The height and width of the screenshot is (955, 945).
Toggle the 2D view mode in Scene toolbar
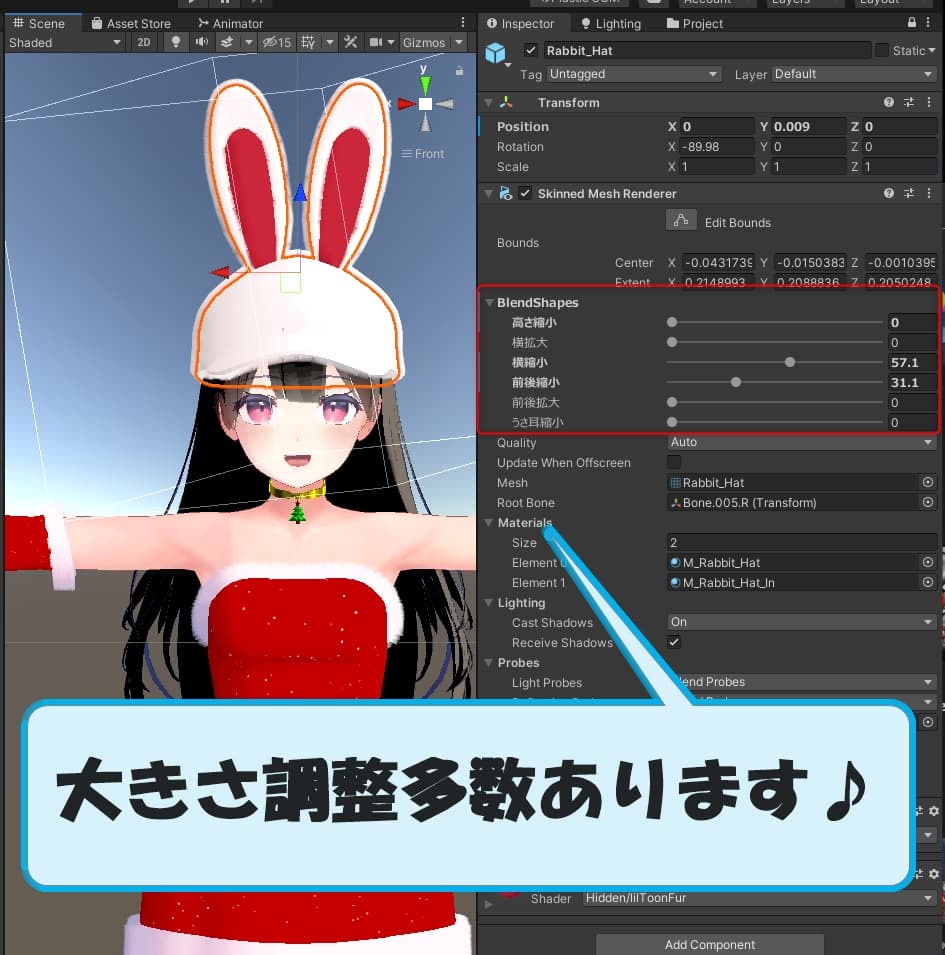(x=142, y=42)
